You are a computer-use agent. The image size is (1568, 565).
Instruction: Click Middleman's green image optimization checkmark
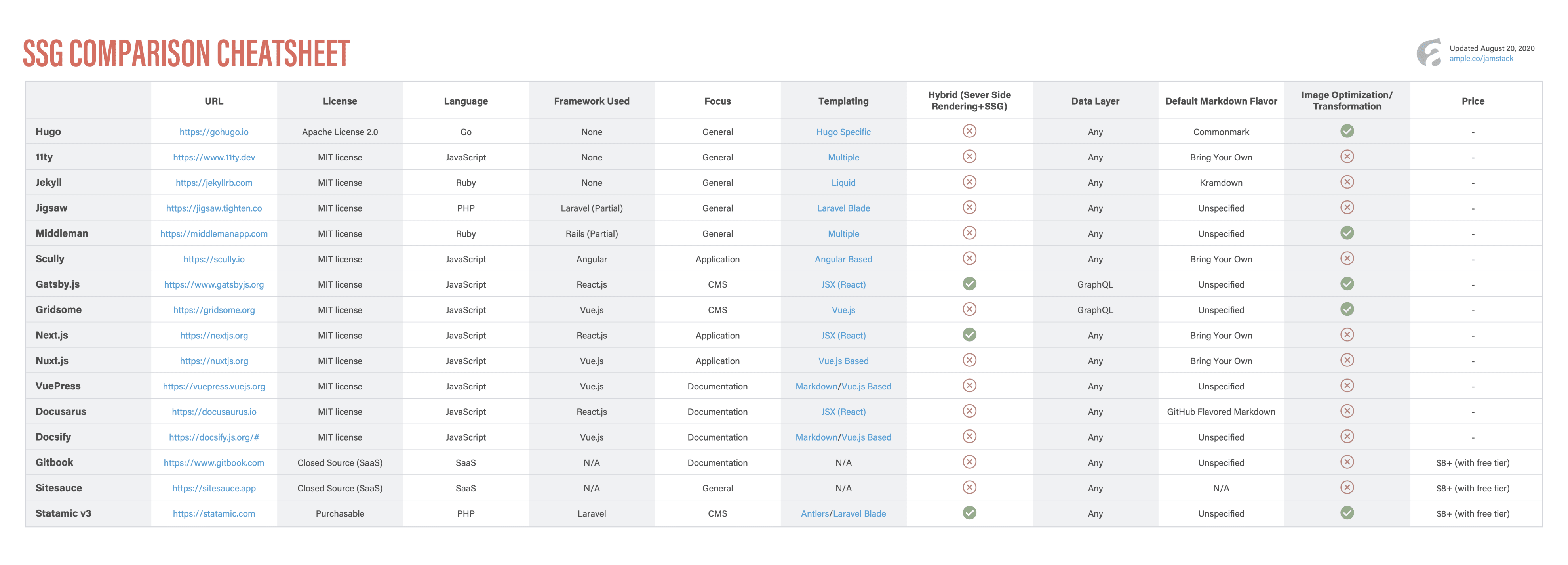1346,233
